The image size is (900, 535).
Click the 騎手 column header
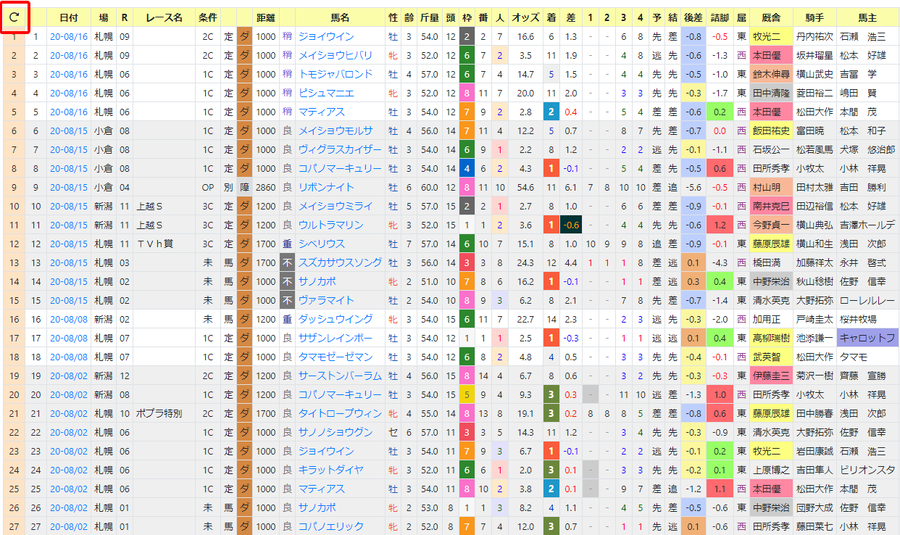click(814, 18)
